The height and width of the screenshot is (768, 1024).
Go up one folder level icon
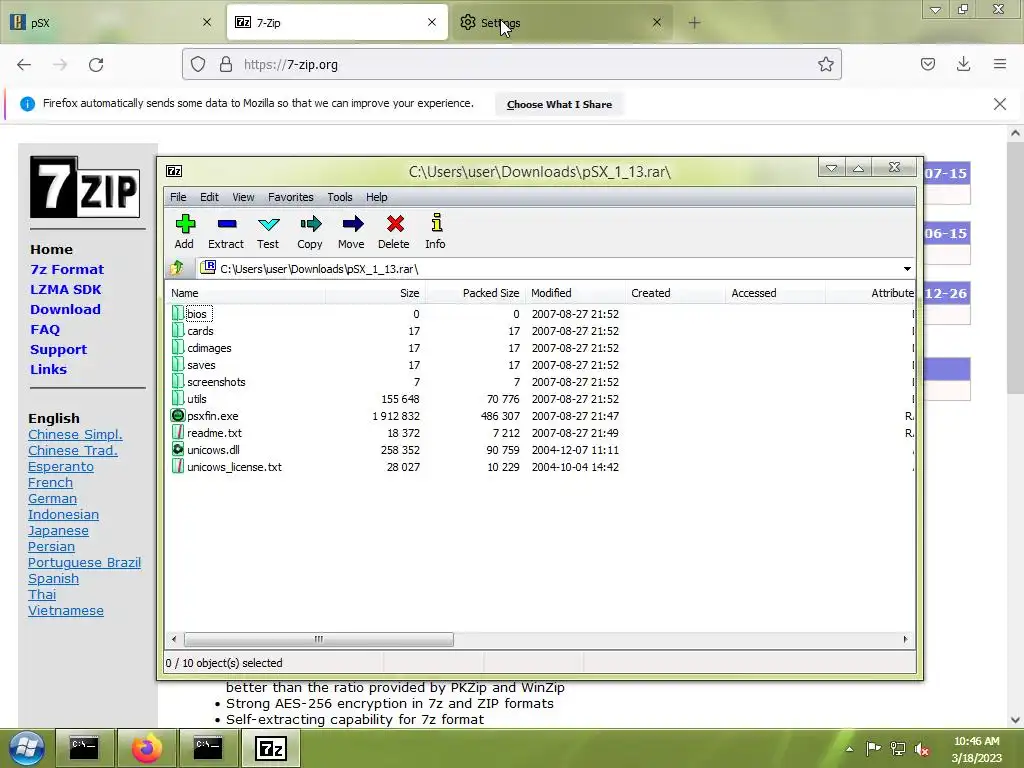point(176,268)
